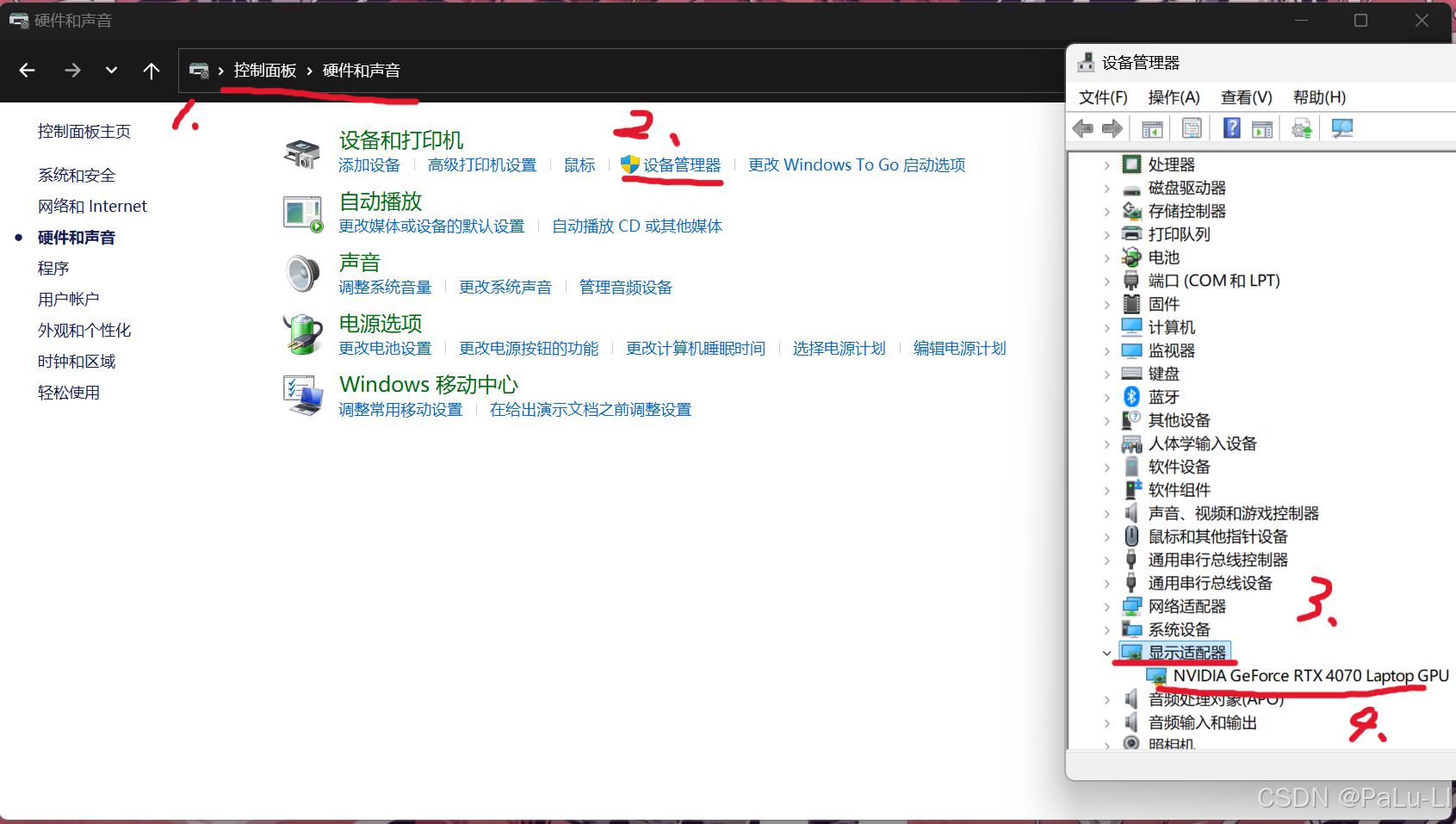The width and height of the screenshot is (1456, 824).
Task: Open the 查看(V) menu
Action: click(x=1246, y=97)
